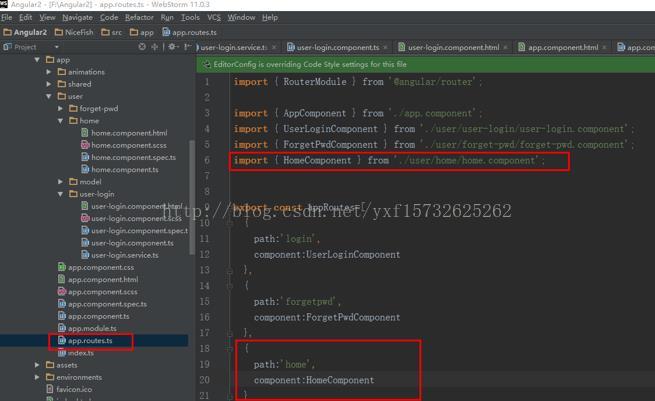
Task: Close the user-login.component.html tab
Action: pos(505,47)
